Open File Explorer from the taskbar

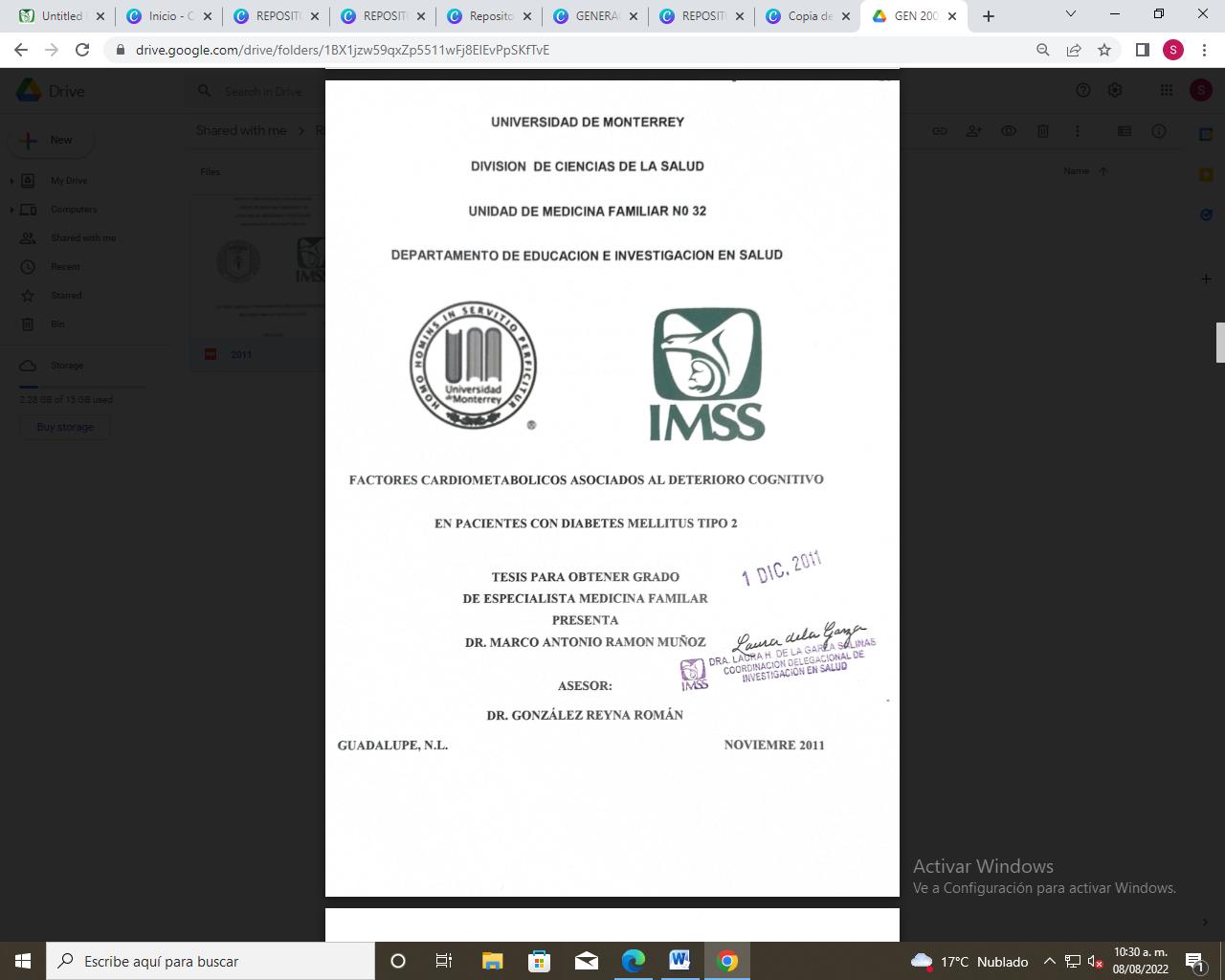tap(492, 961)
